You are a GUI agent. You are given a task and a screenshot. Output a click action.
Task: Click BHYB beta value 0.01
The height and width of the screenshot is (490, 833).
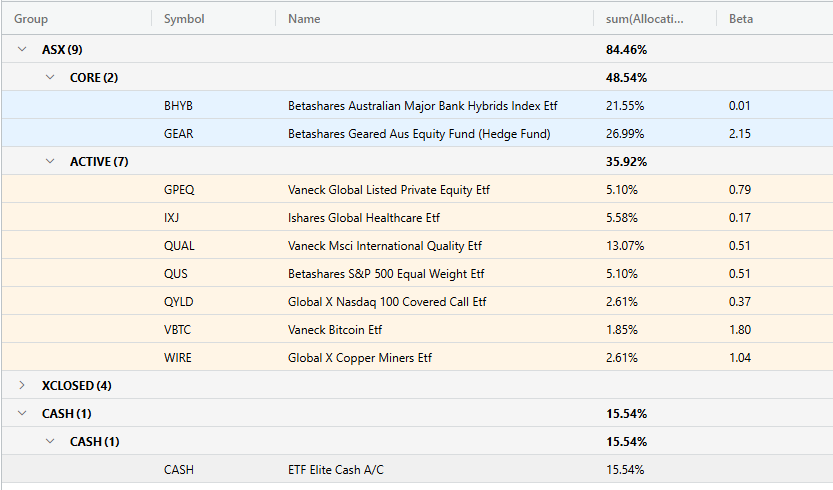click(740, 106)
